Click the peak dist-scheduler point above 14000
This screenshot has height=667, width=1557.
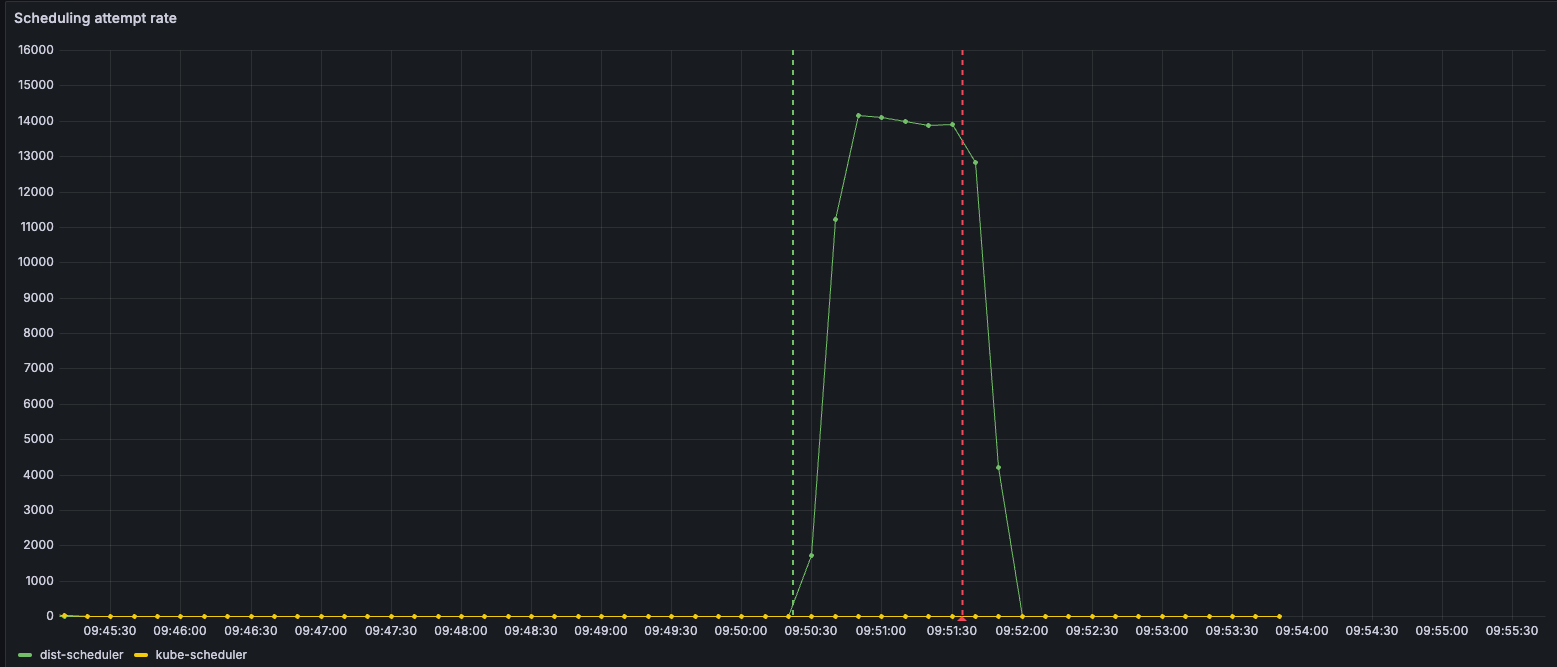[x=858, y=115]
